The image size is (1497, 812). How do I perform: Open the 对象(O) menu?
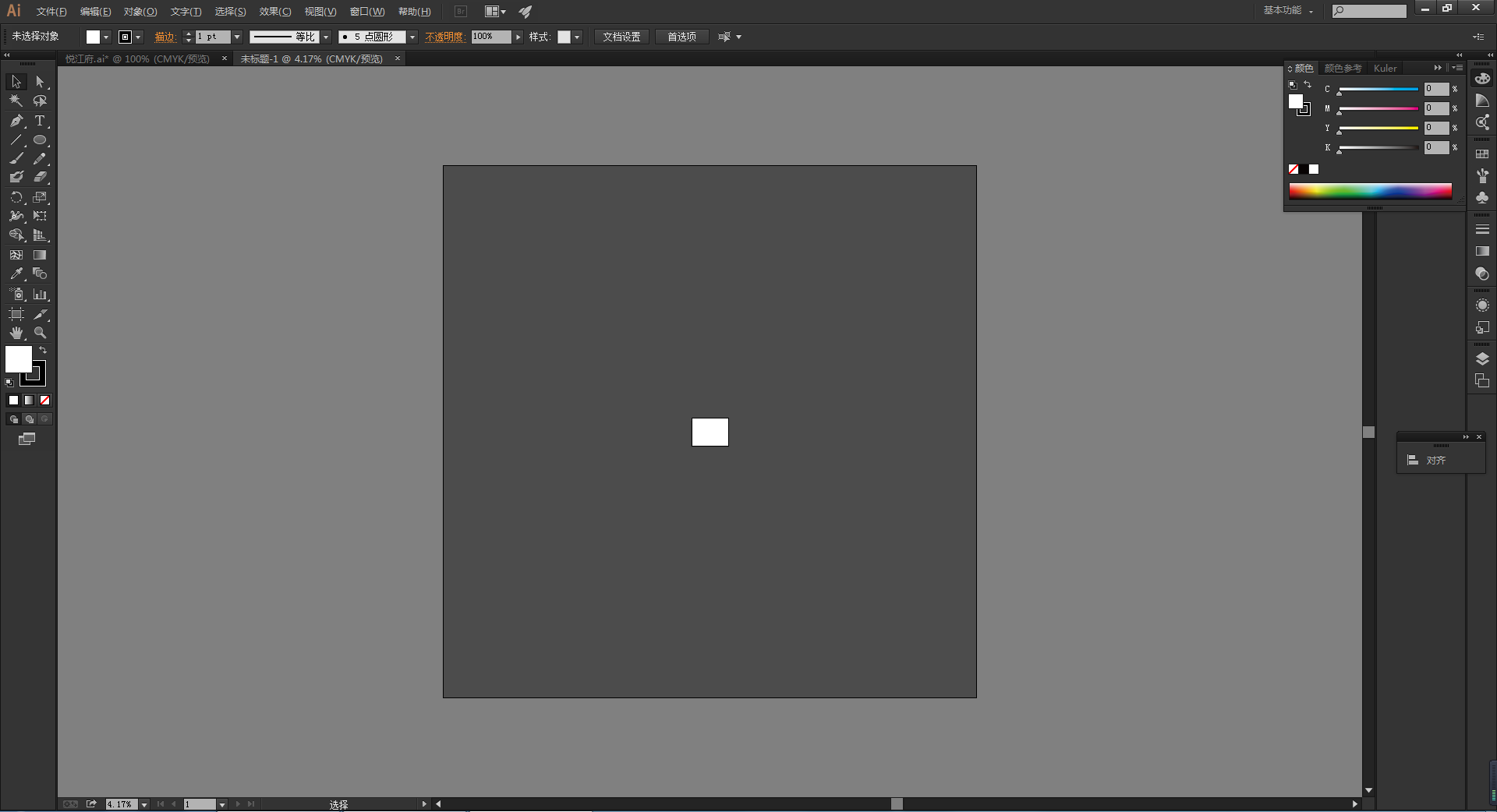(140, 12)
